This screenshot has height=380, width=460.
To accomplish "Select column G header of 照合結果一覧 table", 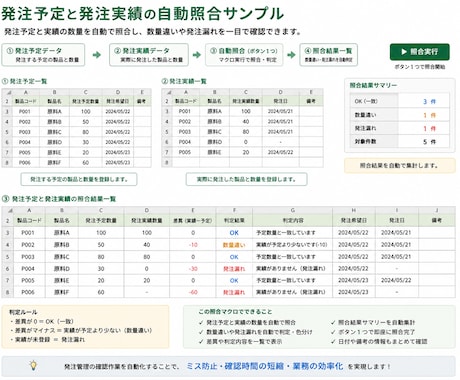I will click(x=292, y=210).
